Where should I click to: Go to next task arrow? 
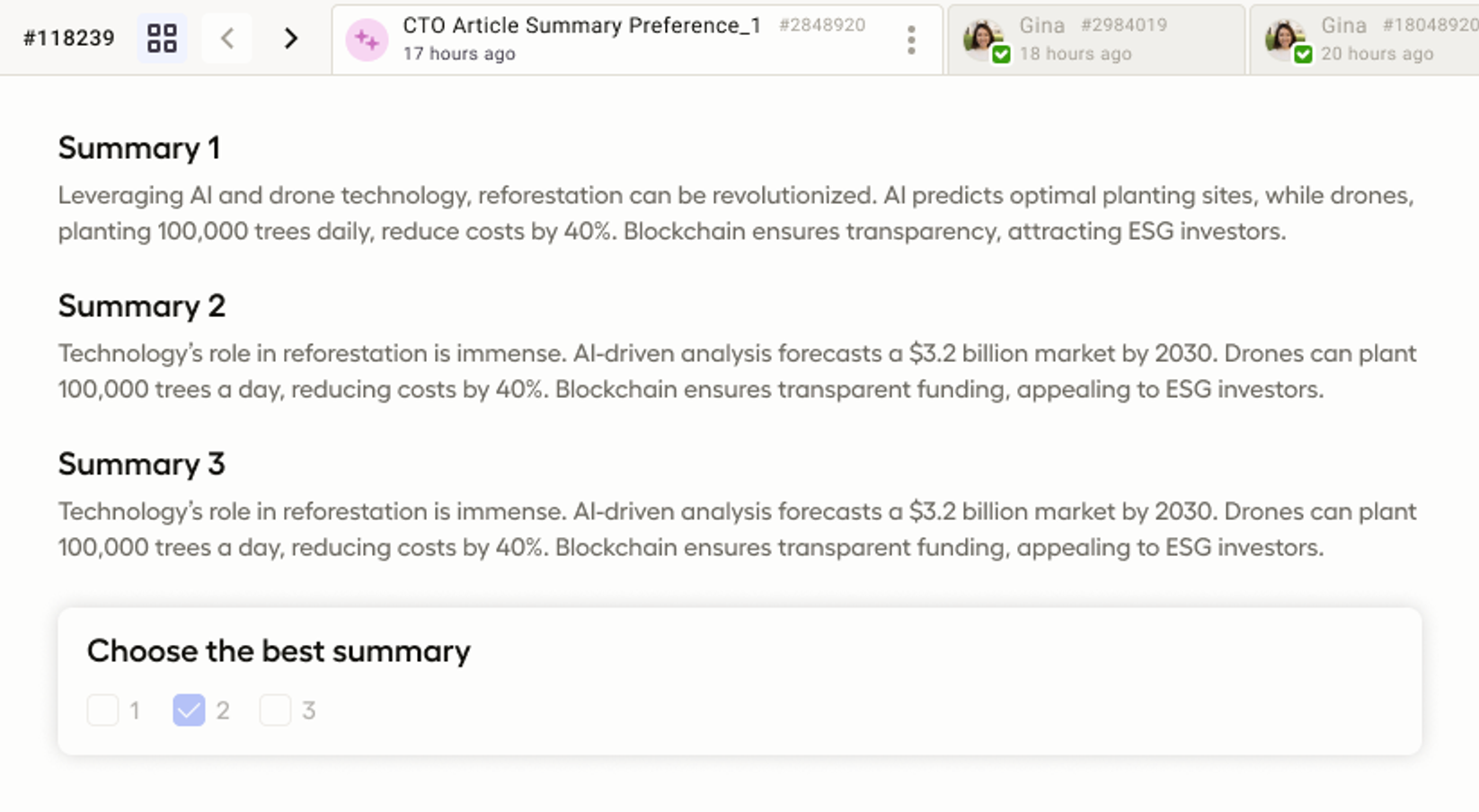click(x=290, y=39)
